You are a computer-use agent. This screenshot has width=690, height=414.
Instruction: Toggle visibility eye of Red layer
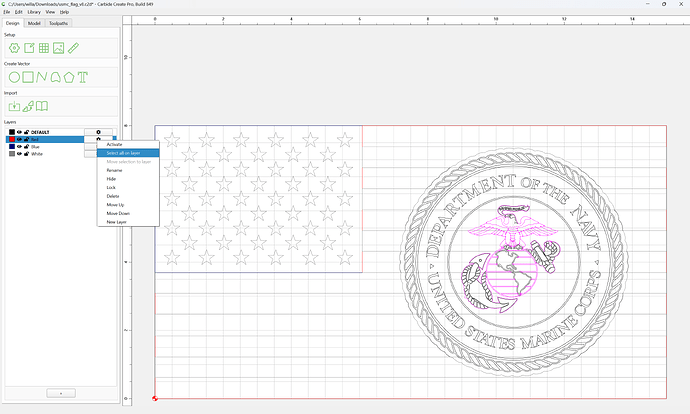click(x=19, y=139)
